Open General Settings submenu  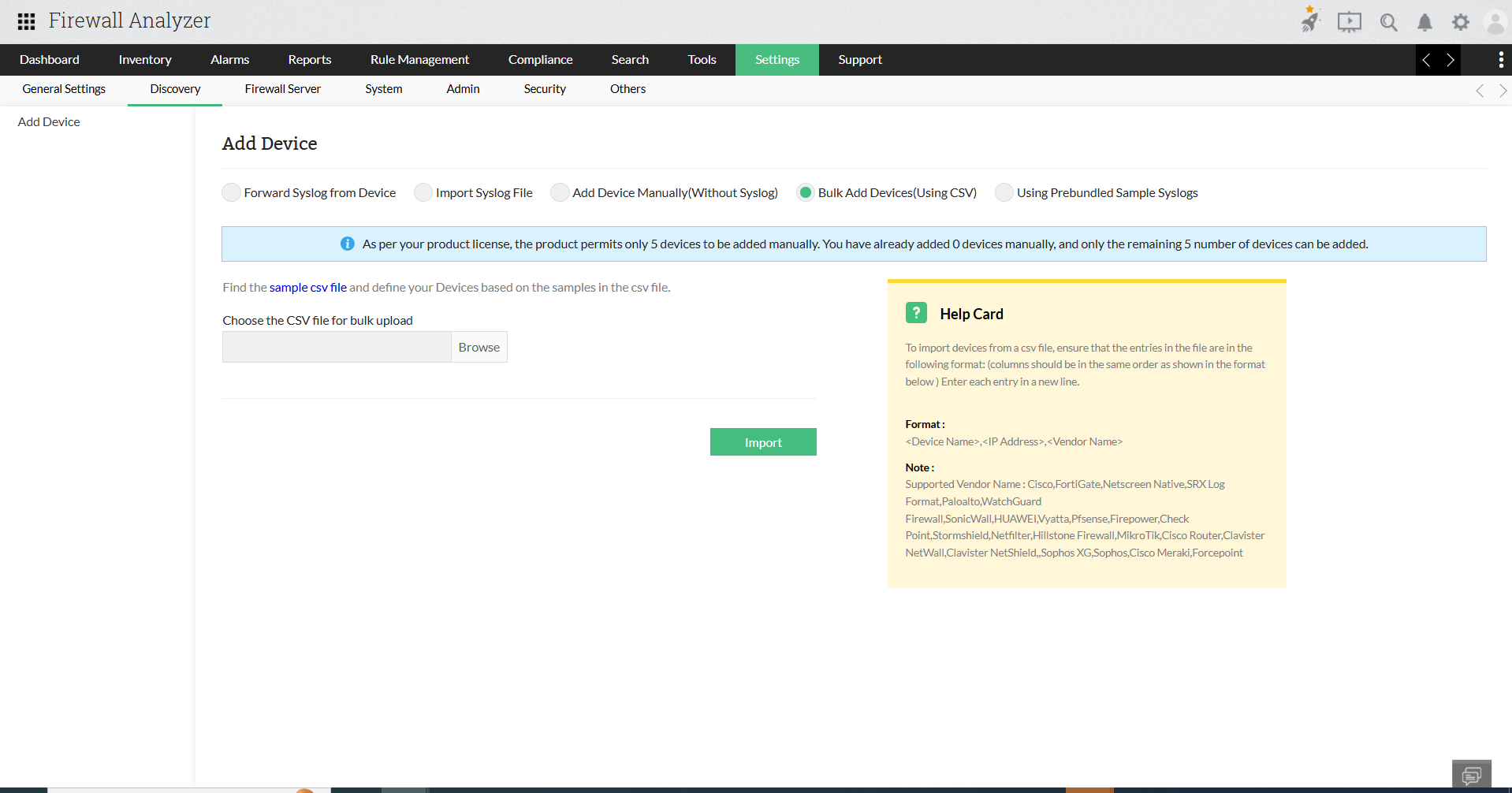tap(64, 89)
